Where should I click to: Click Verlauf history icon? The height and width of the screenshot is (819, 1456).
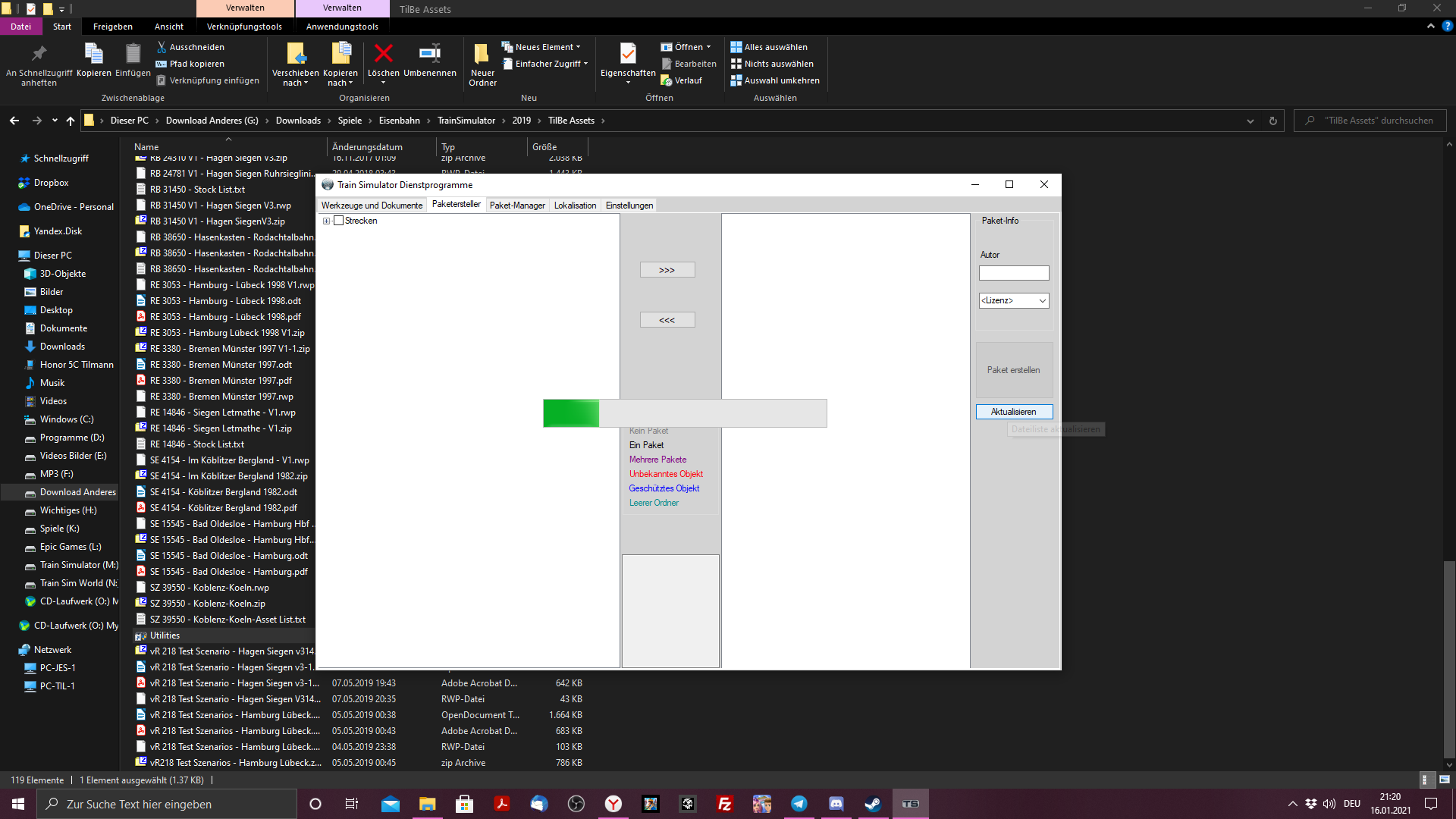[x=667, y=80]
